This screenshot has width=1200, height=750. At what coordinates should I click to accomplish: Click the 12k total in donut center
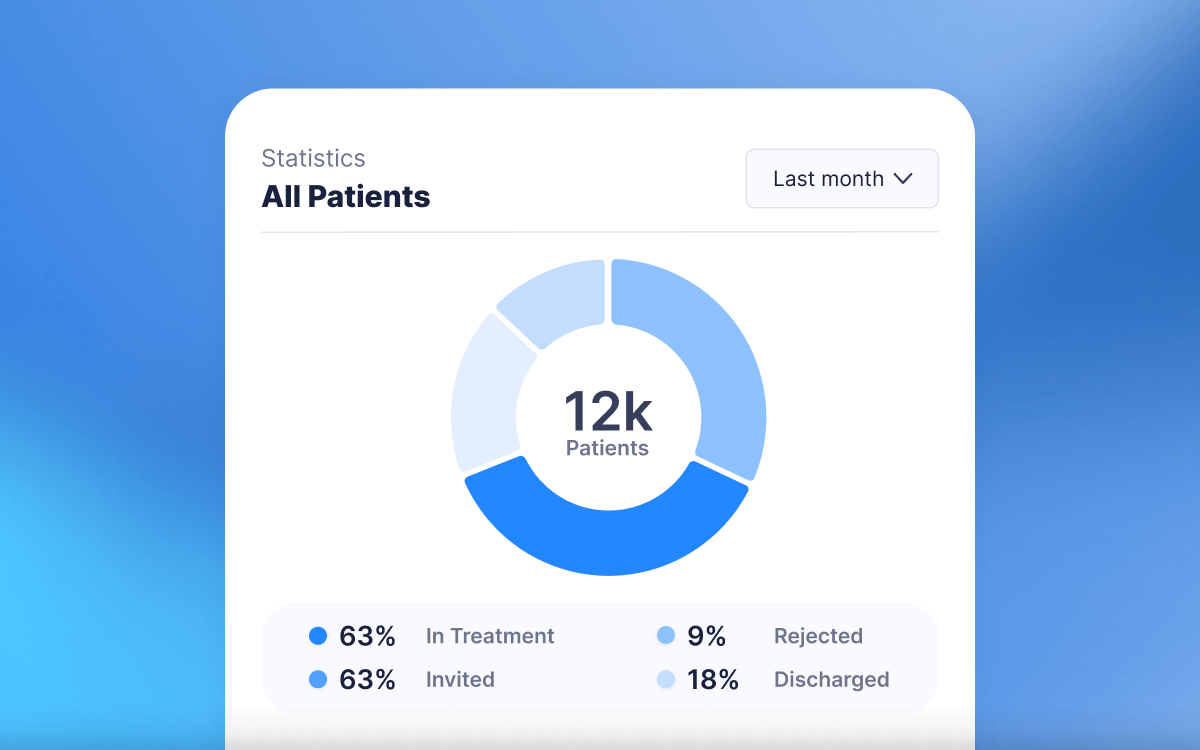pyautogui.click(x=607, y=412)
